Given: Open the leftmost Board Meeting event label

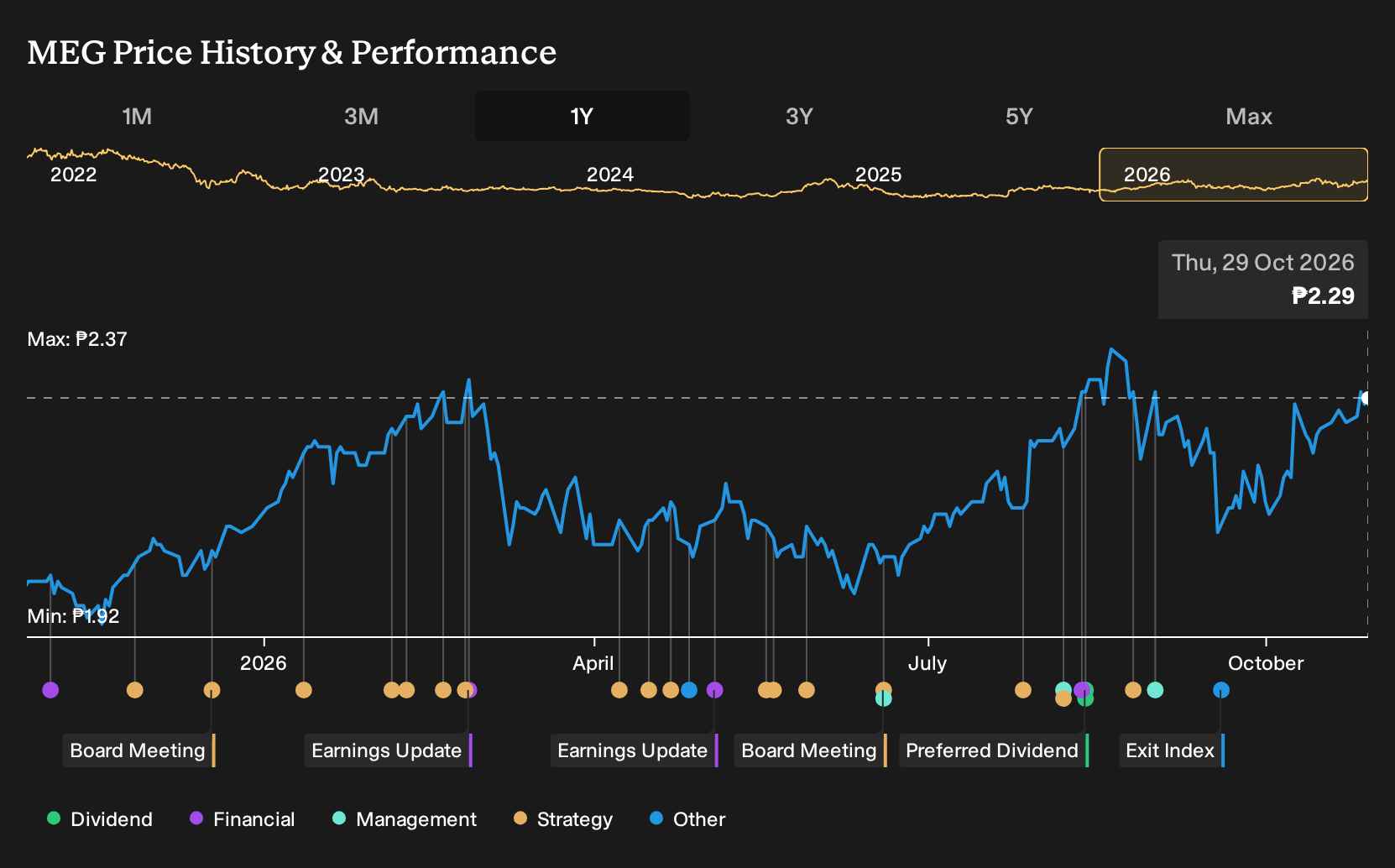Looking at the screenshot, I should pos(139,750).
